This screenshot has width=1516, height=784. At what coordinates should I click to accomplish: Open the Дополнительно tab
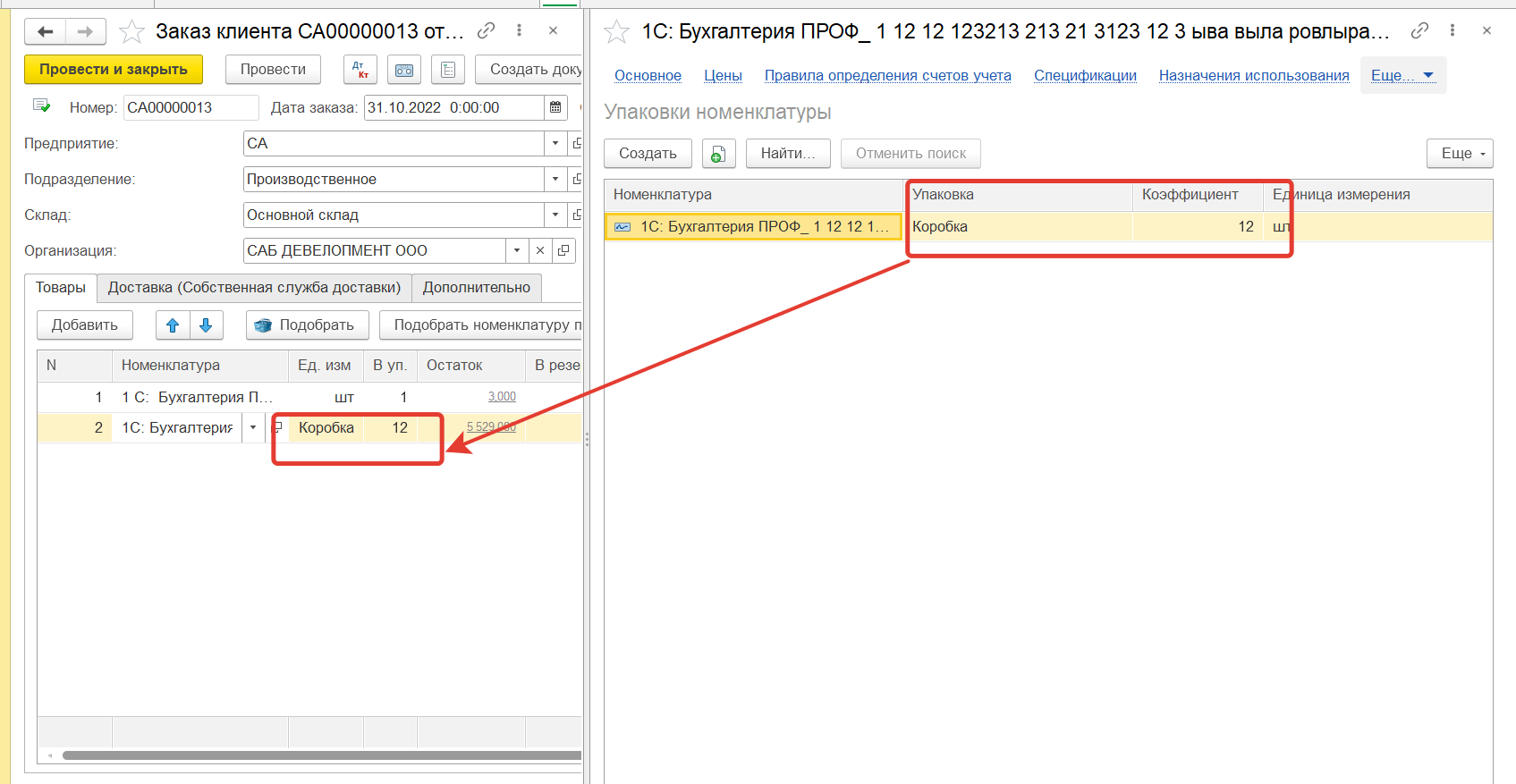tap(477, 288)
